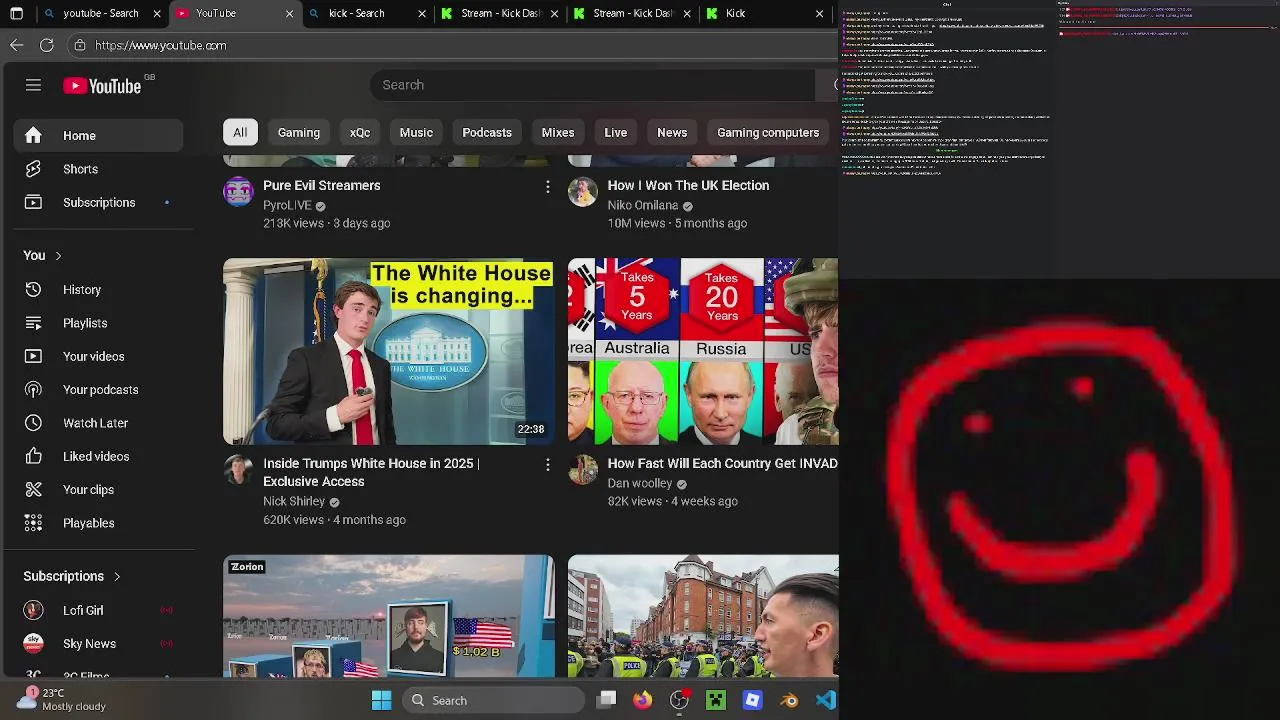Open Sky News subscription channel

tap(98, 644)
